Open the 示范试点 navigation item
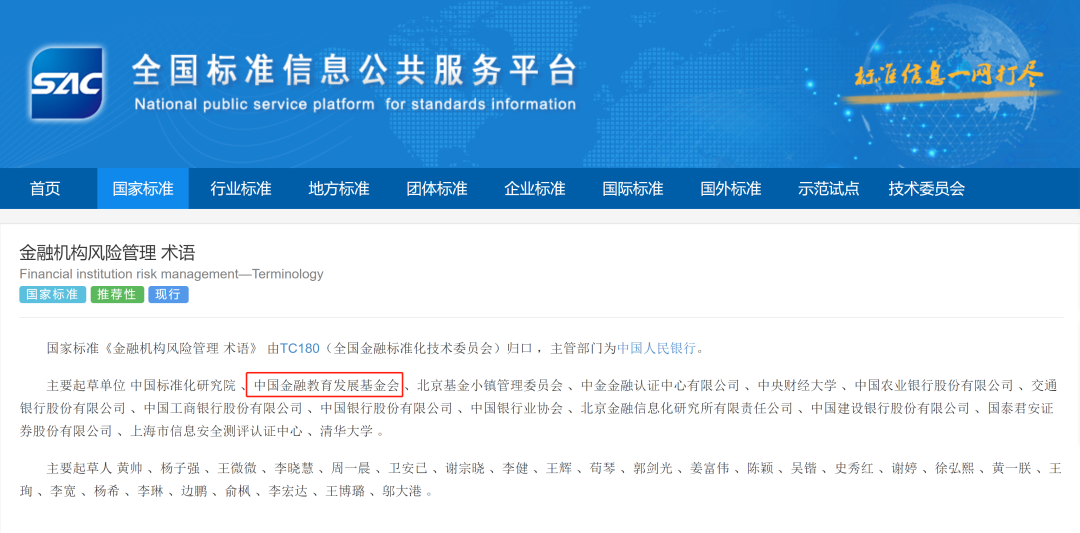This screenshot has height=533, width=1080. coord(829,189)
